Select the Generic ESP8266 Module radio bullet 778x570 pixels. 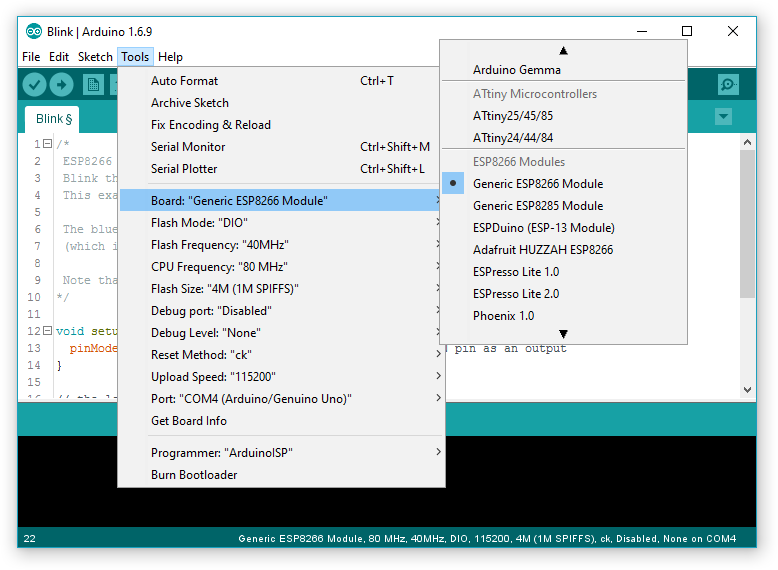click(453, 183)
